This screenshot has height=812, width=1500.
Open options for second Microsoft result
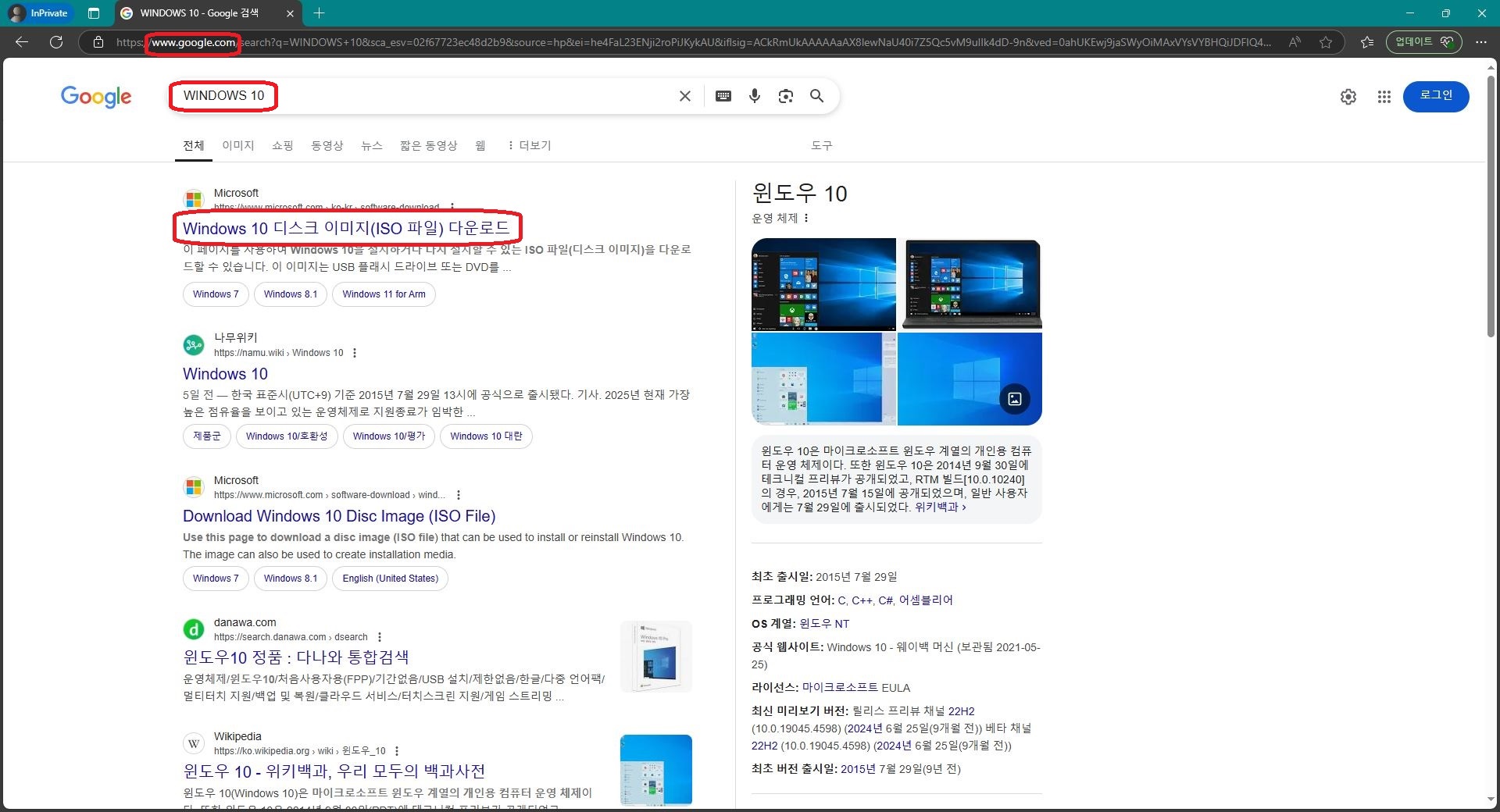tap(459, 495)
